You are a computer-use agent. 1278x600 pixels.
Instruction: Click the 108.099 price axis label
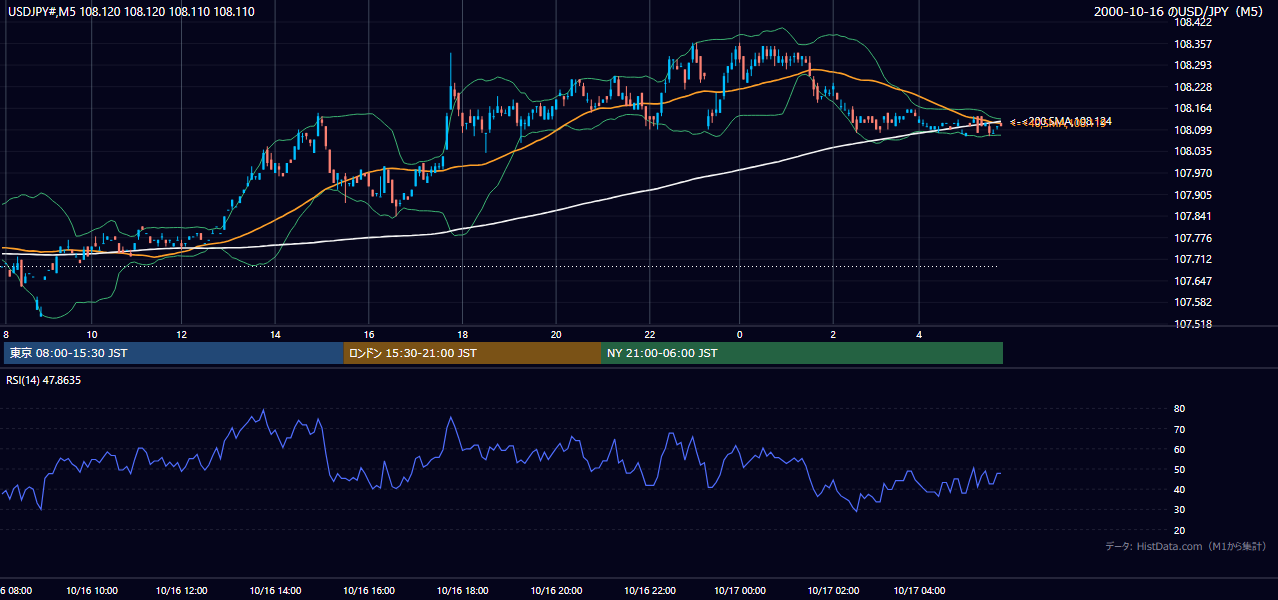click(1194, 130)
